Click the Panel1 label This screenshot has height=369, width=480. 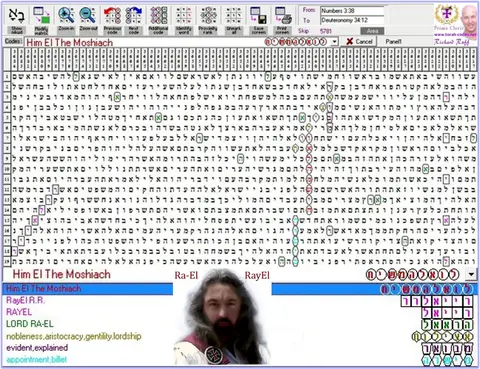[393, 41]
